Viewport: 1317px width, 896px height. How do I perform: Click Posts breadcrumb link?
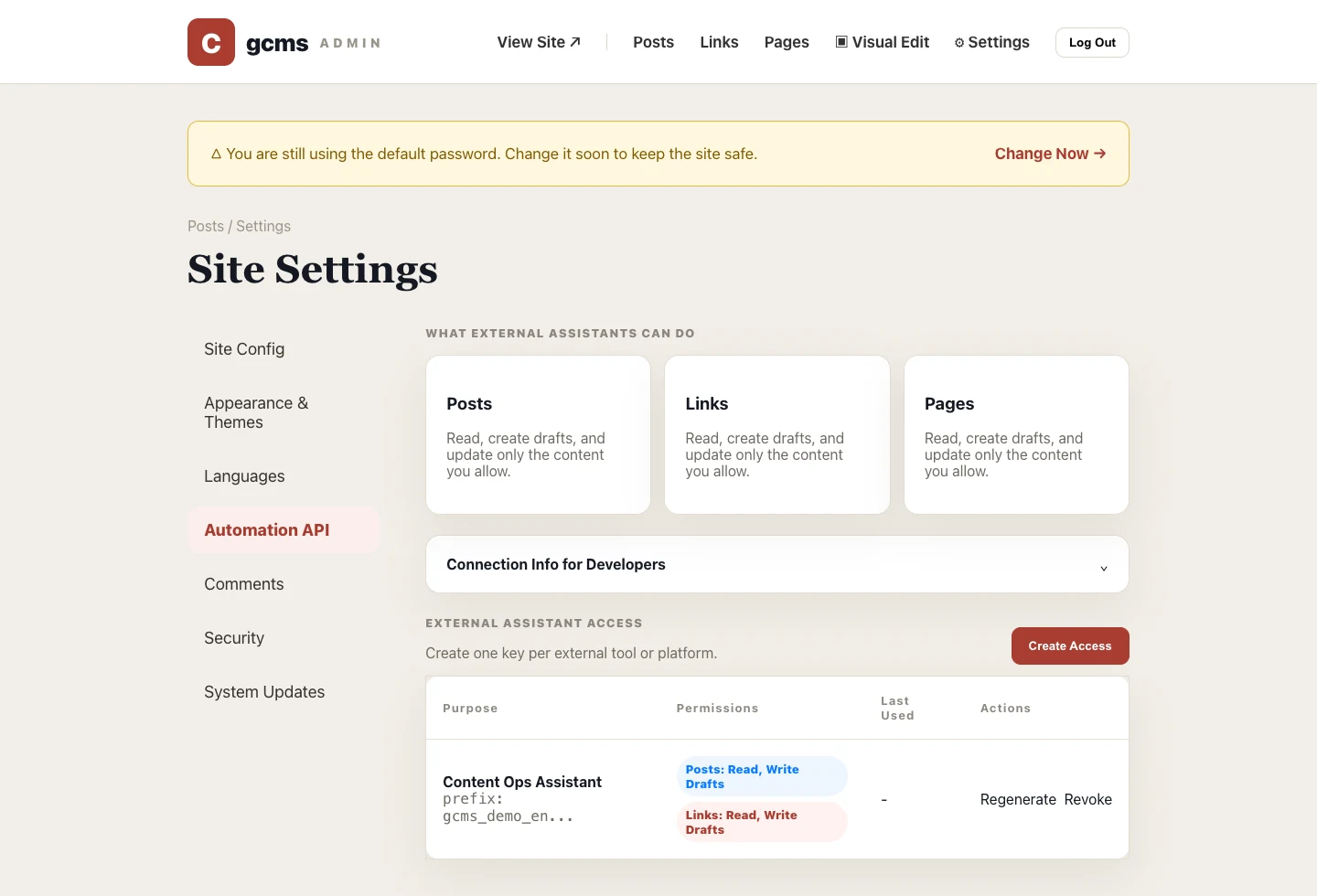coord(206,226)
